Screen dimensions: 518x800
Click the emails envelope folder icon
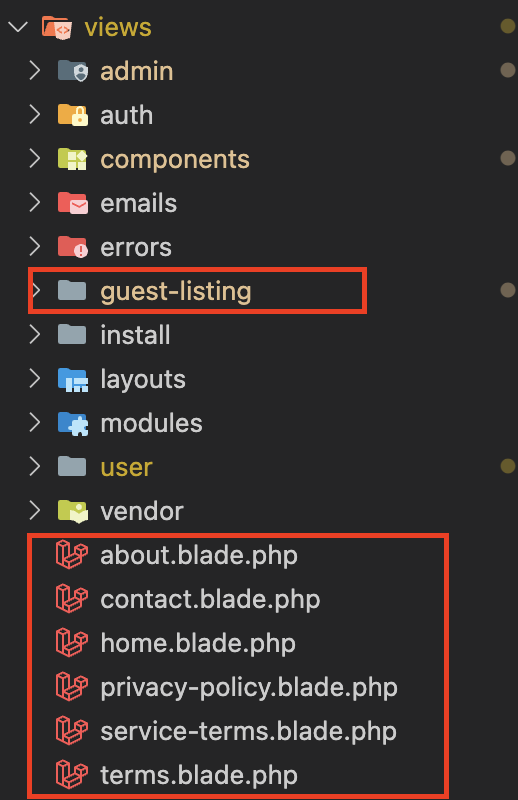coord(72,203)
